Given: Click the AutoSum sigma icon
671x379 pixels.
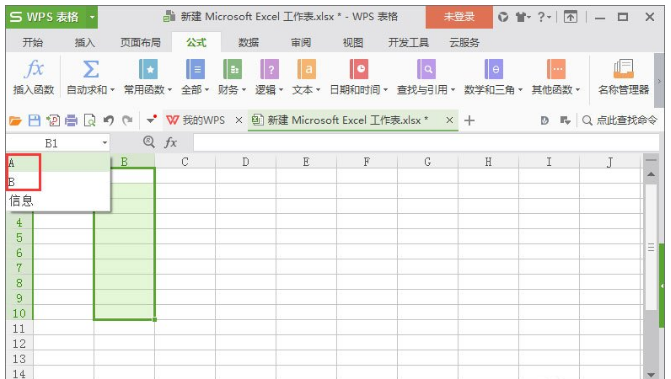Looking at the screenshot, I should pyautogui.click(x=91, y=69).
